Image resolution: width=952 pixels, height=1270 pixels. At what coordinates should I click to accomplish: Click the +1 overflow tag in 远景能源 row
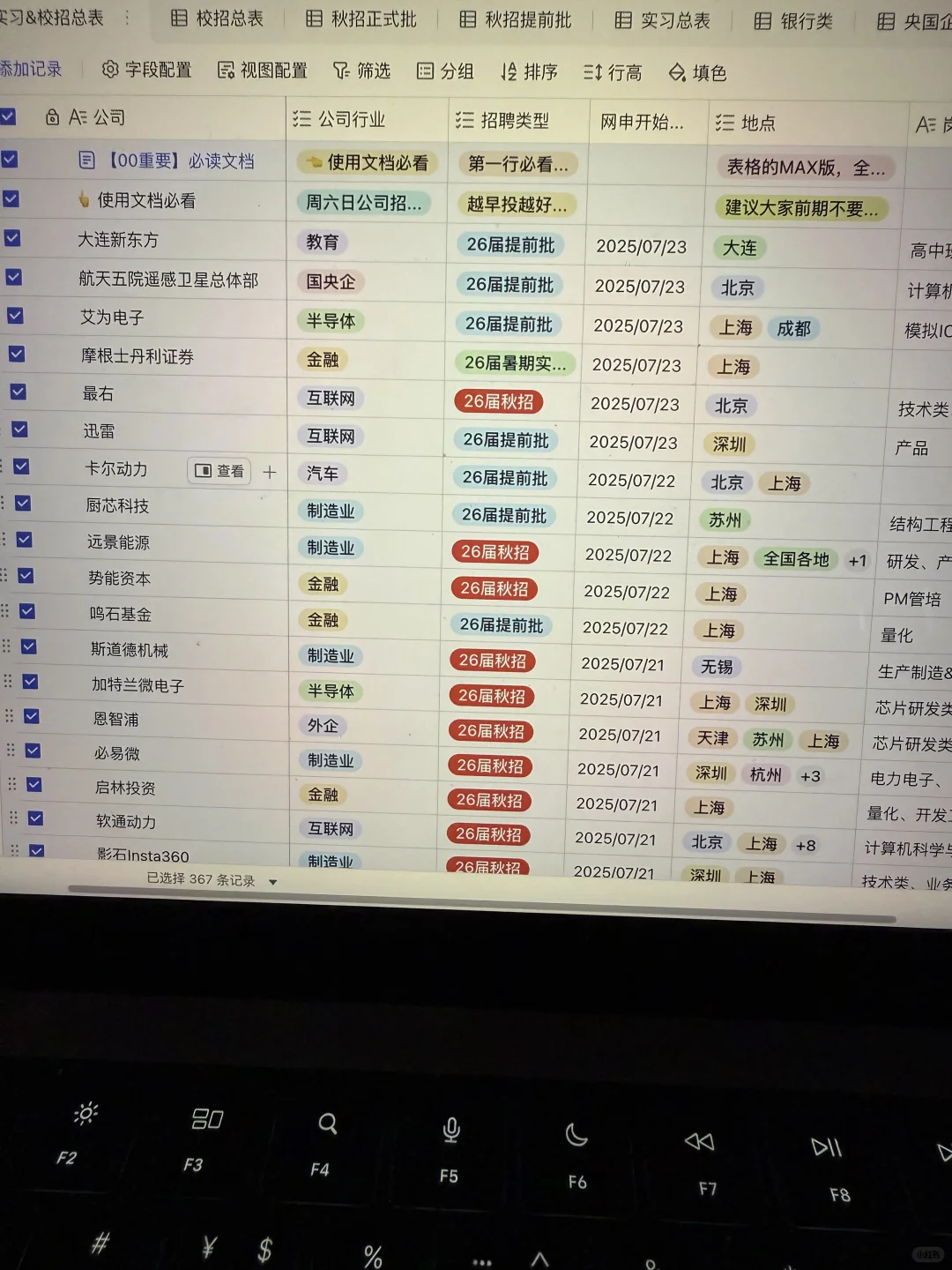pos(857,561)
